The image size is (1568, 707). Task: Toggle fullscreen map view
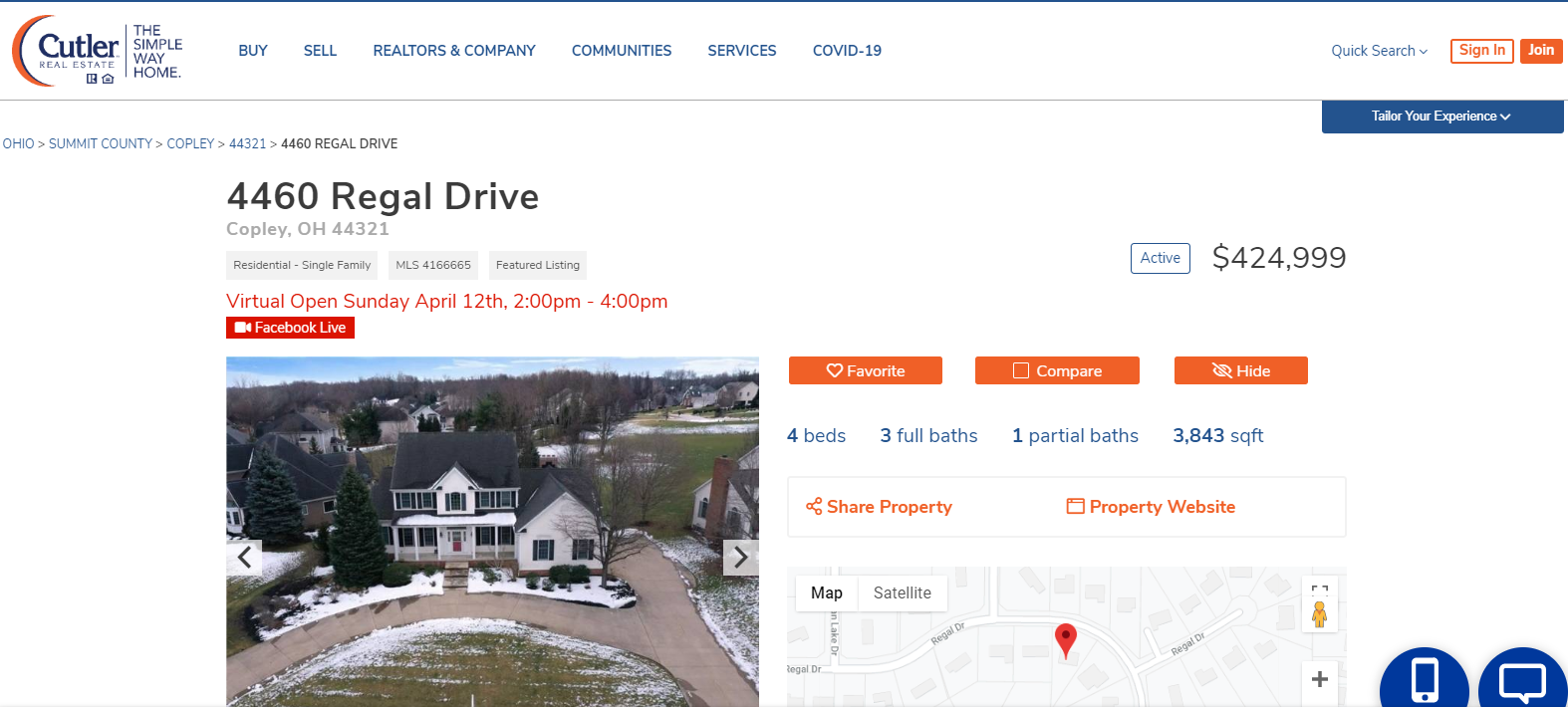pyautogui.click(x=1320, y=590)
